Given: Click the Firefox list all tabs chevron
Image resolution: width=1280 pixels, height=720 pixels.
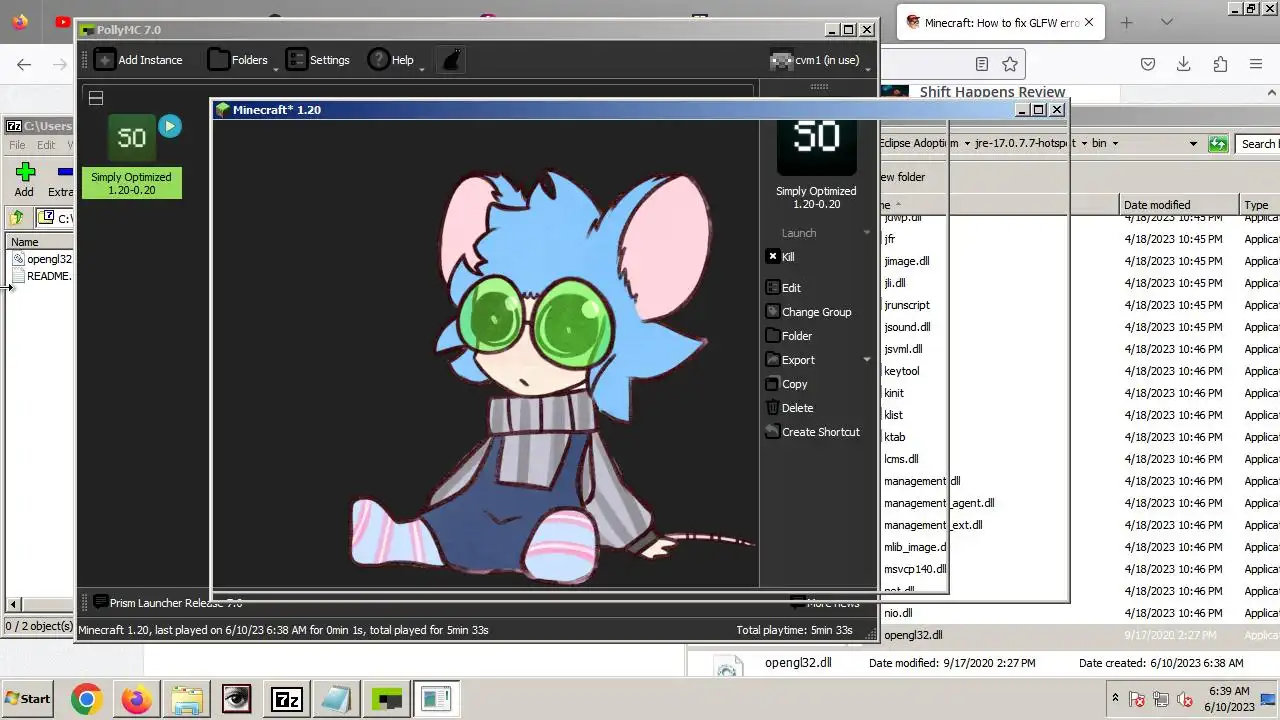Looking at the screenshot, I should (x=1167, y=22).
